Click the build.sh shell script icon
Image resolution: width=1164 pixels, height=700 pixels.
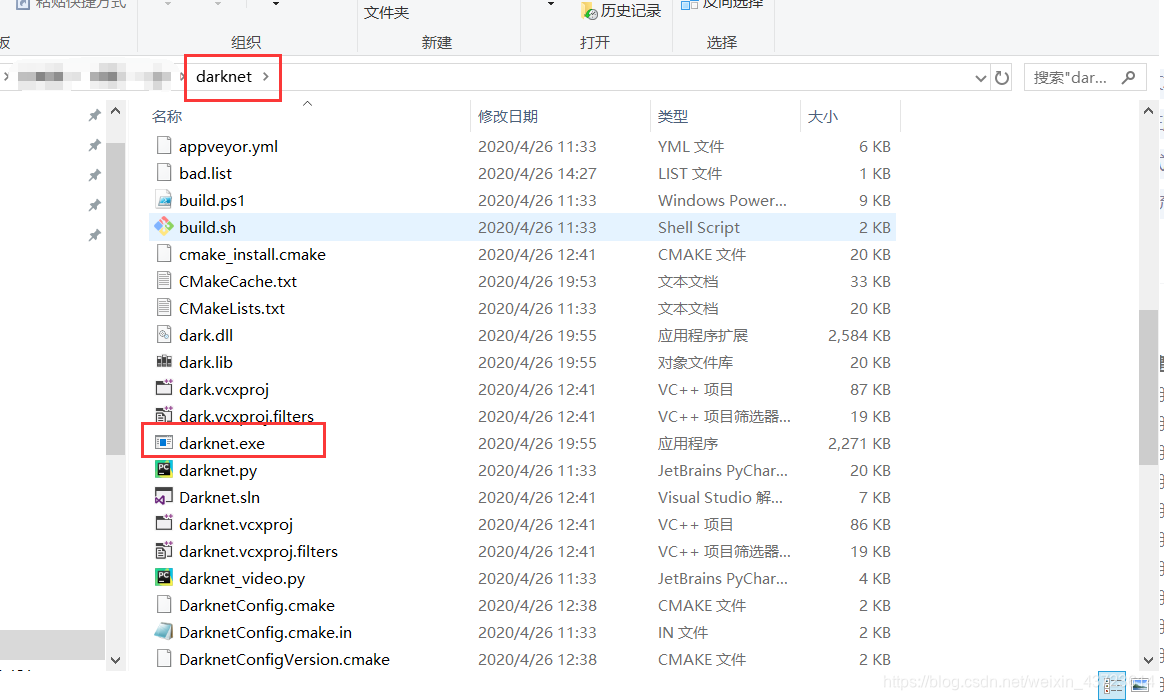pos(164,226)
